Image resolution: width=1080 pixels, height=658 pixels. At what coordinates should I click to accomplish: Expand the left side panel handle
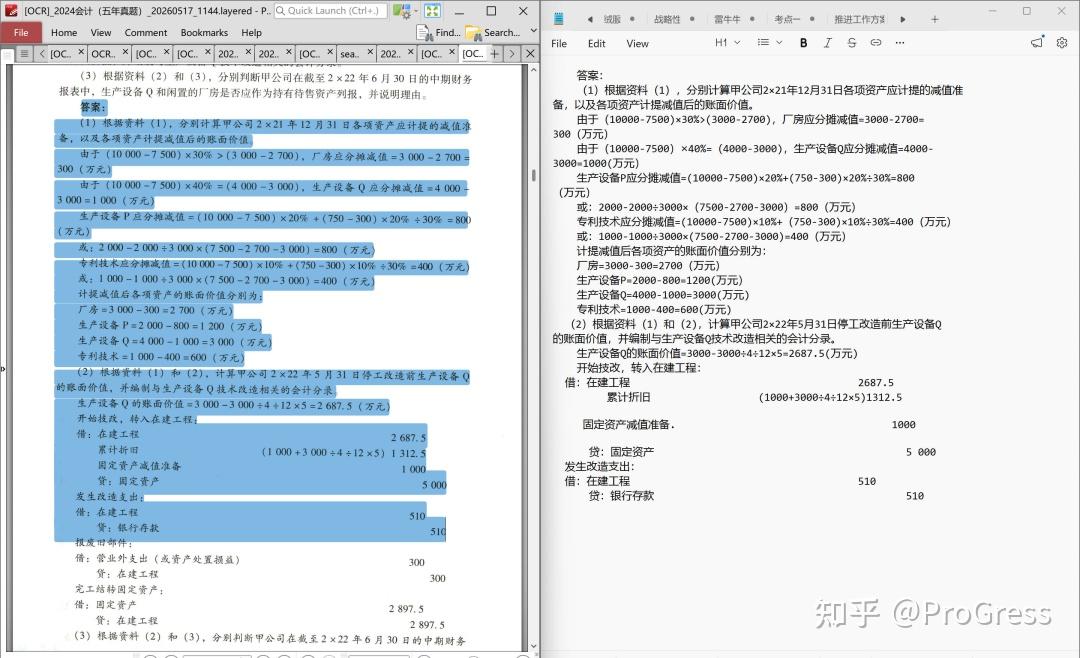3,369
